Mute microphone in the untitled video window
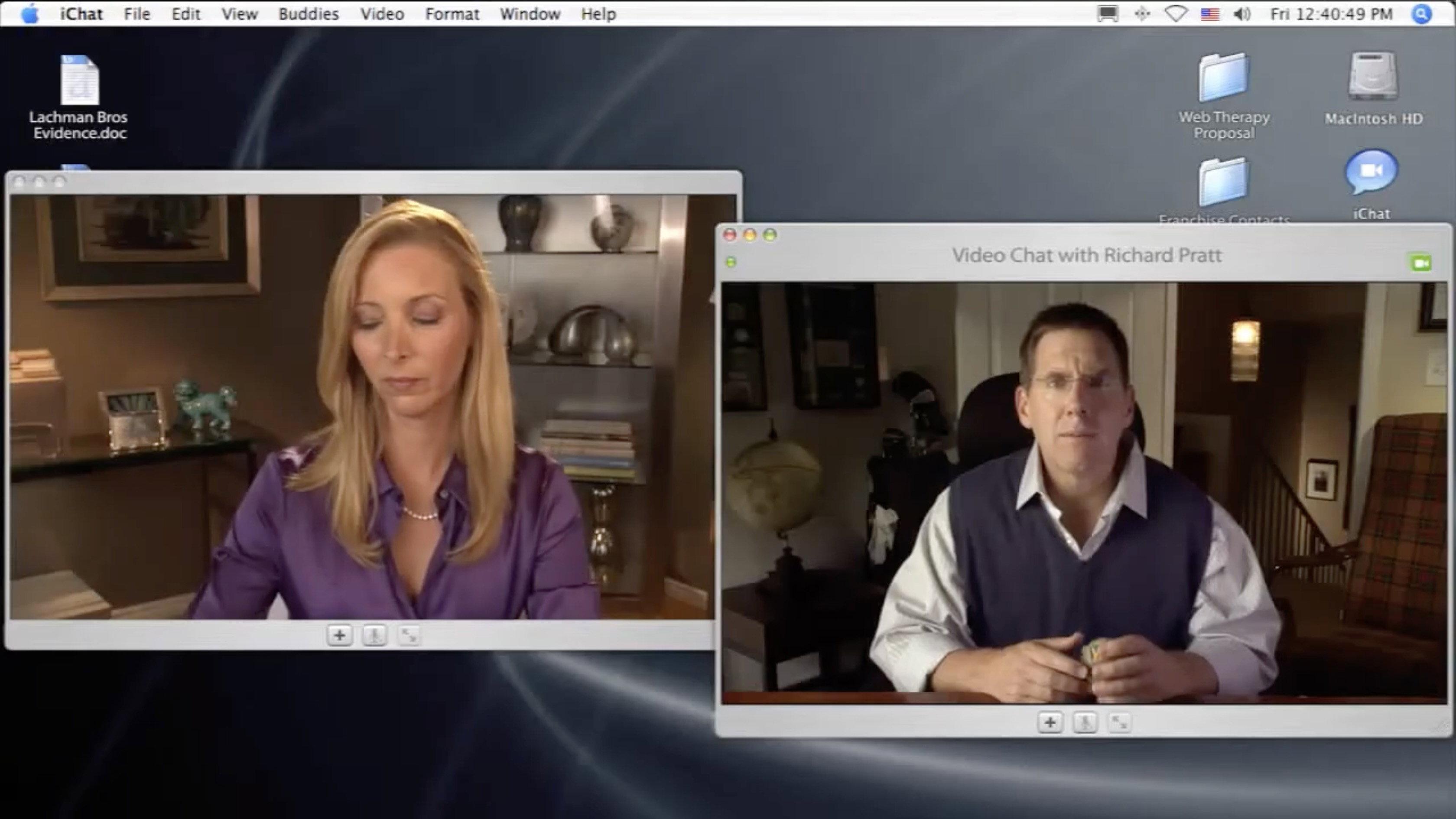1456x819 pixels. pos(374,635)
